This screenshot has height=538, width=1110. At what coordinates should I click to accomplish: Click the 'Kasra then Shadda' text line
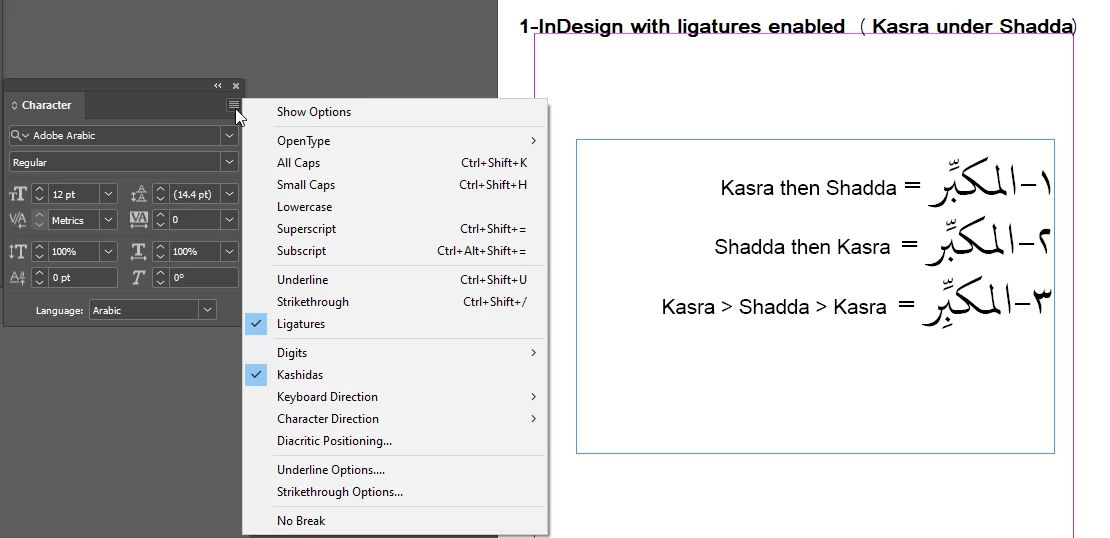point(808,188)
